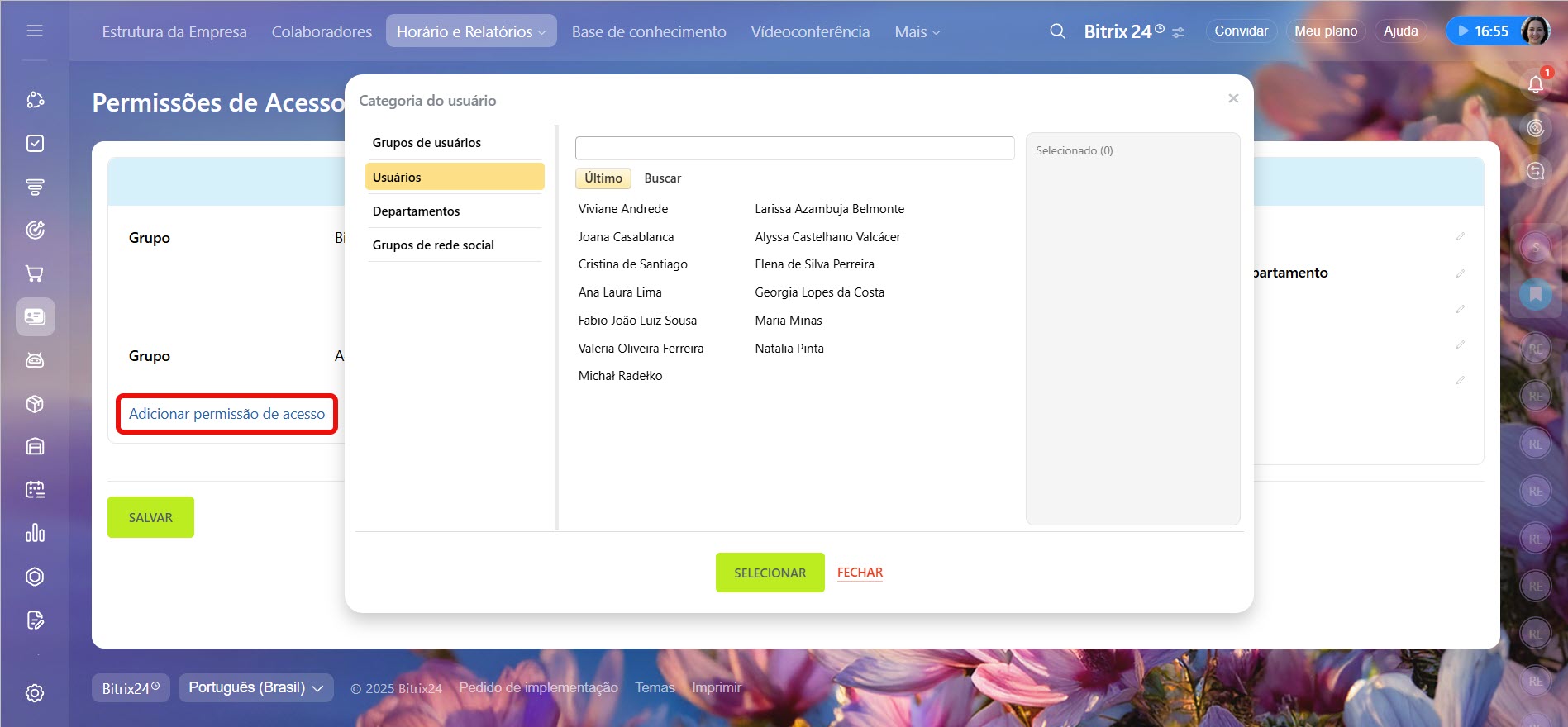This screenshot has width=1568, height=727.
Task: Click Adicionar permissão de acesso link
Action: pos(226,414)
